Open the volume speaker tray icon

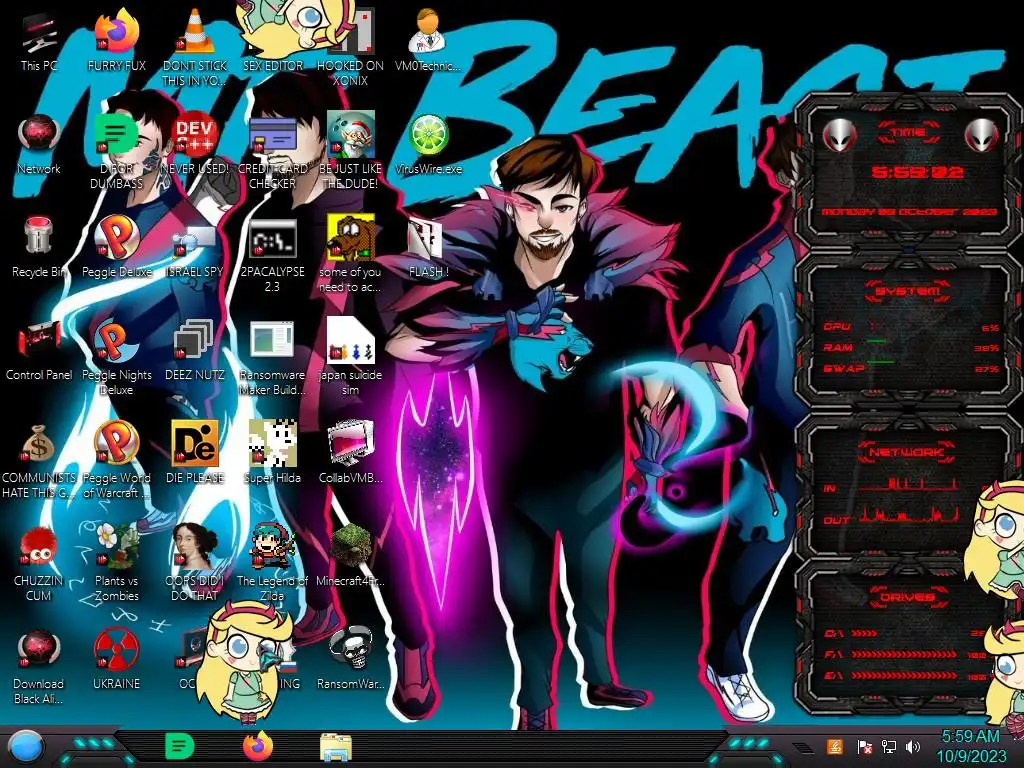point(914,746)
